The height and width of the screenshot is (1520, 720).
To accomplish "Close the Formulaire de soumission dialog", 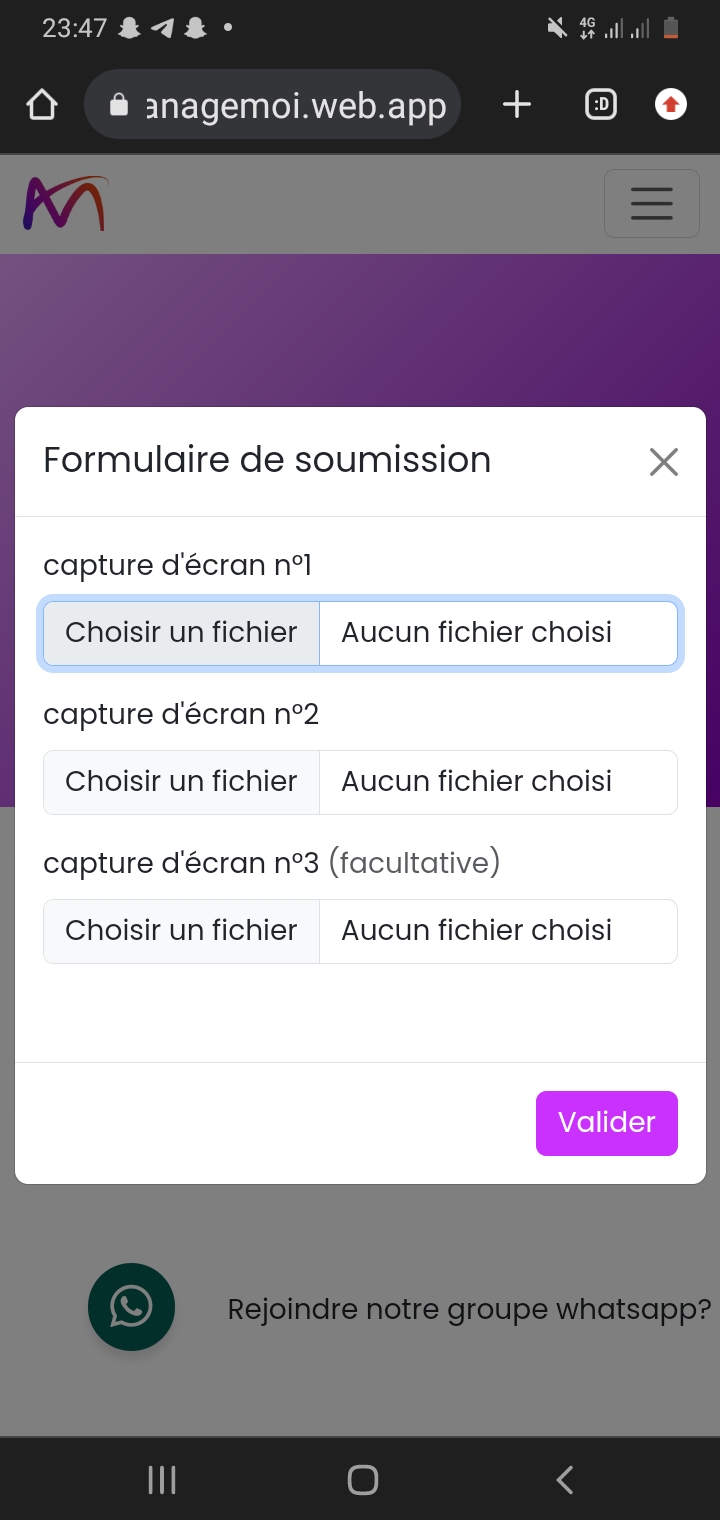I will [x=664, y=462].
